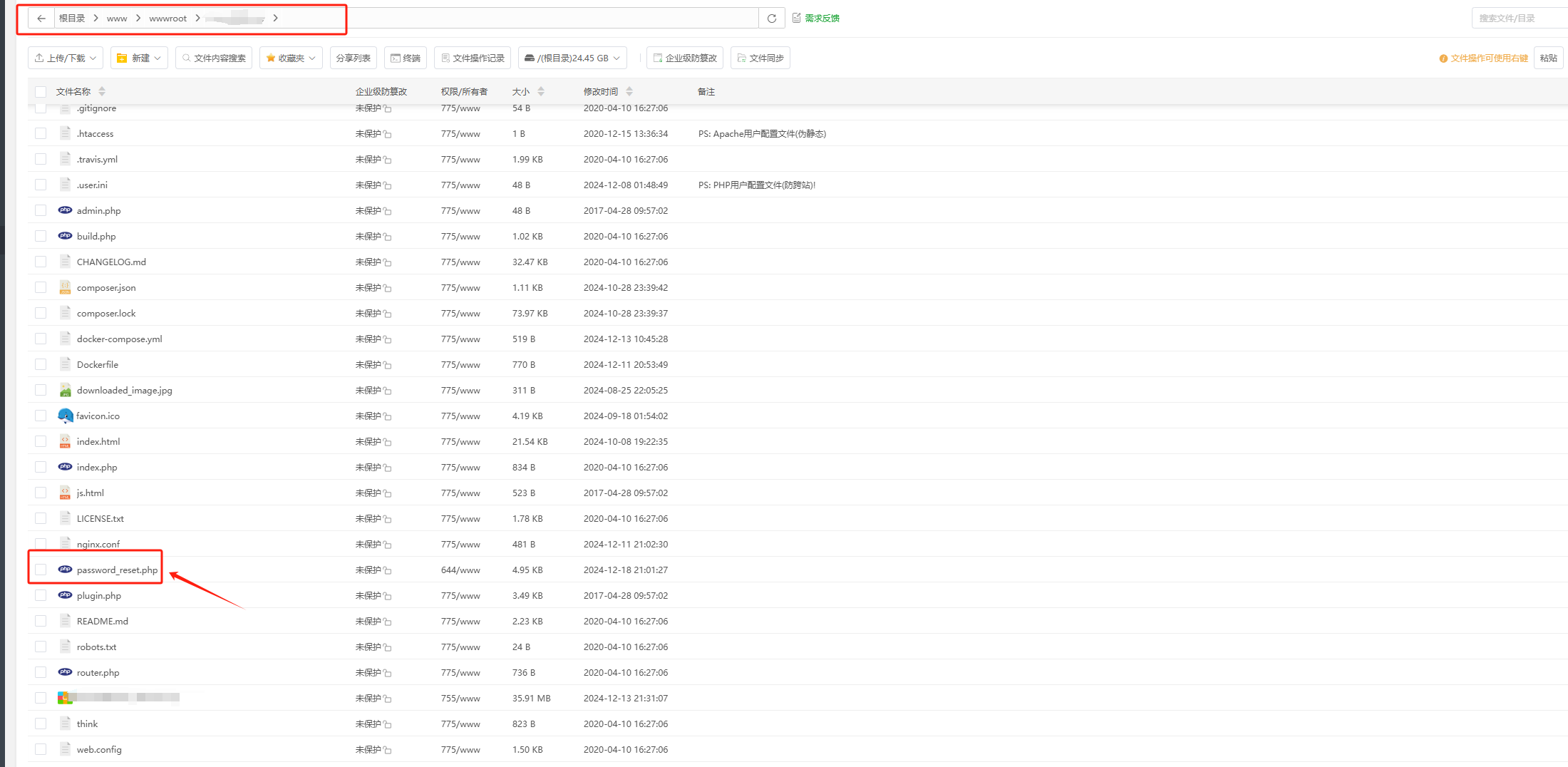Click 企业级防篡改 toolbar button
1568x767 pixels.
[x=685, y=58]
